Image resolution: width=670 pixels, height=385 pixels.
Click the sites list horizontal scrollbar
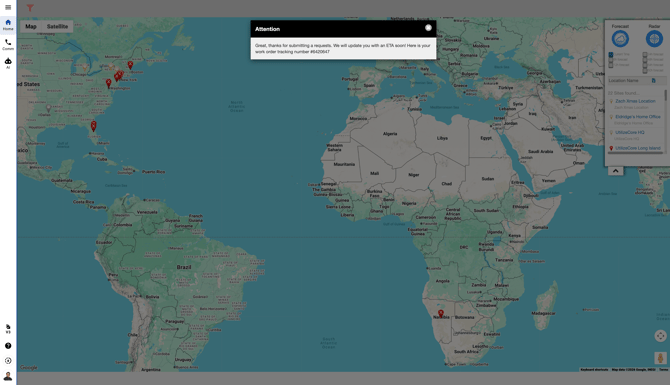click(635, 153)
